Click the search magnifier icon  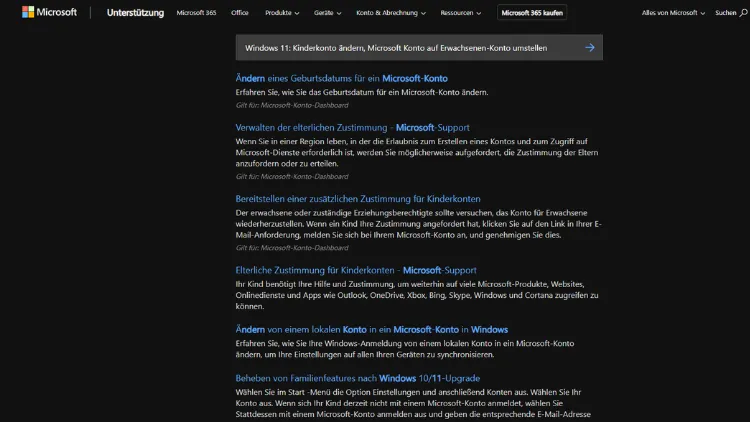pos(743,13)
